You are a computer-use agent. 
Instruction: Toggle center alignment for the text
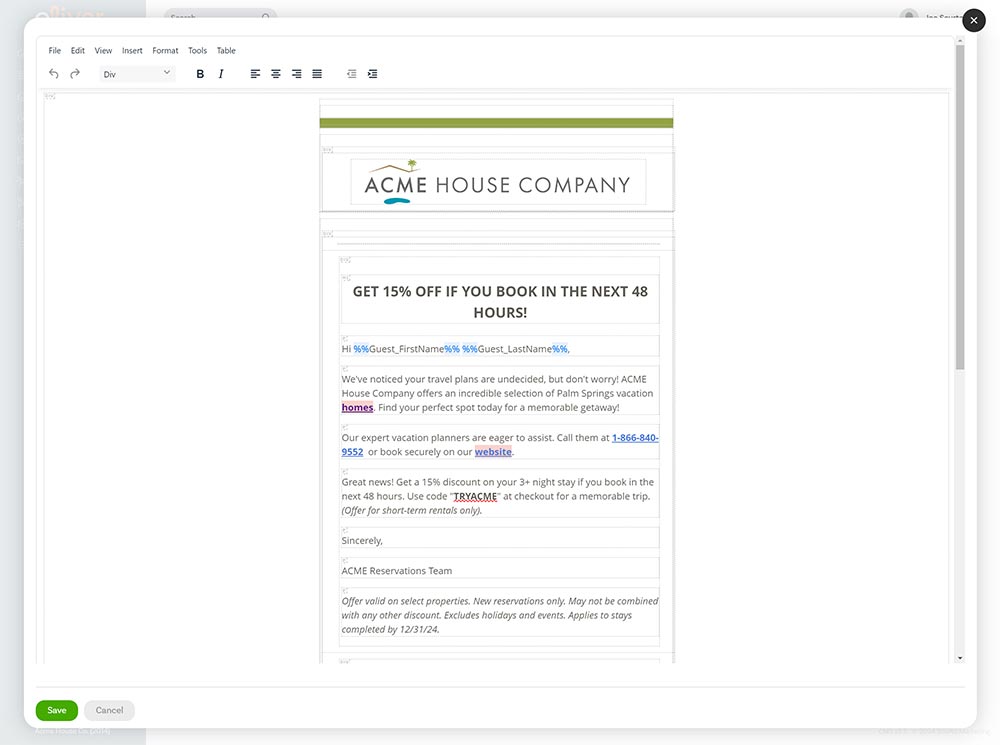[x=275, y=73]
